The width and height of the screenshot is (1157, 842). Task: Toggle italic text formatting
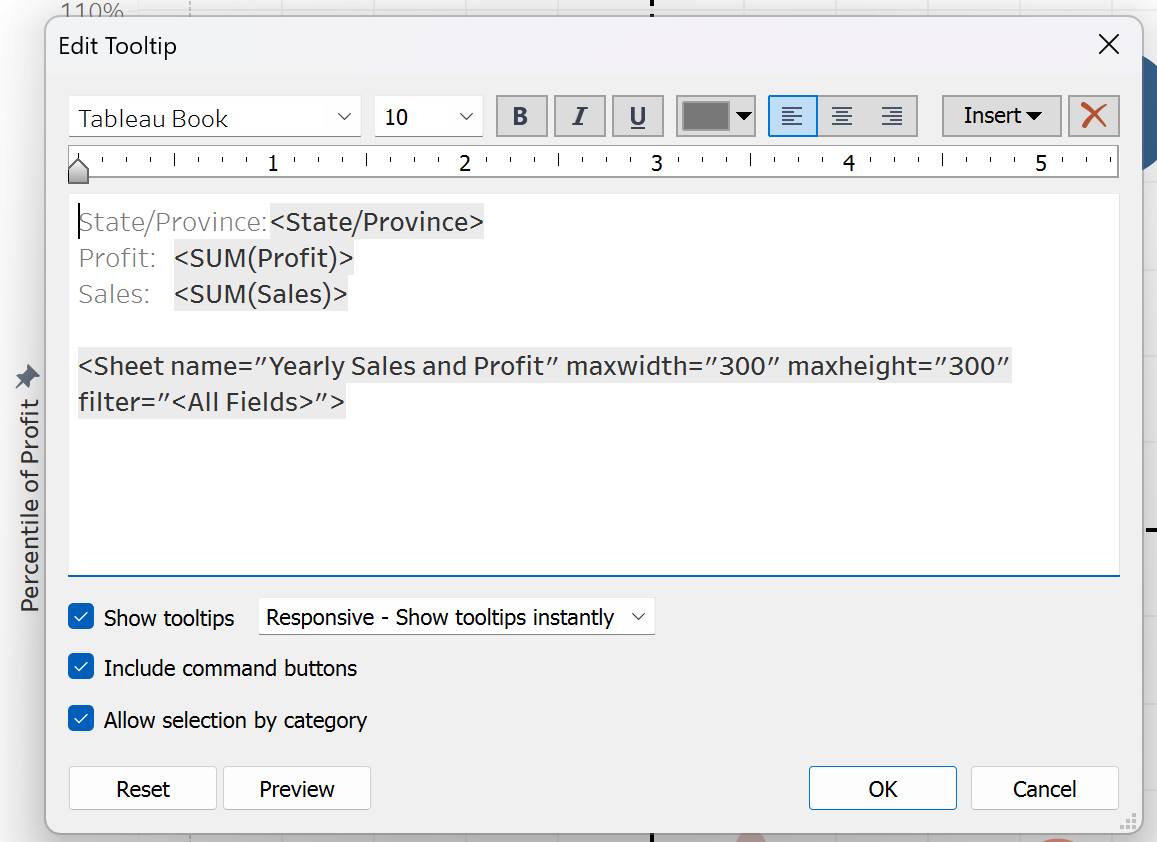tap(579, 116)
